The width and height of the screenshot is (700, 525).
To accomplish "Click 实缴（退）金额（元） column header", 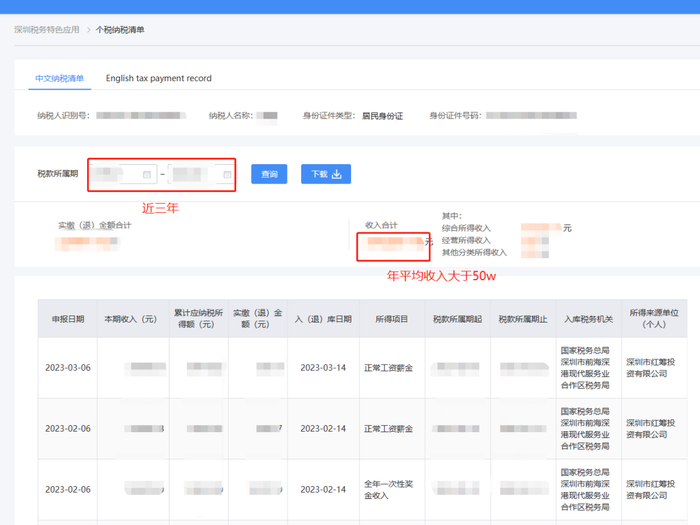I will pos(258,319).
